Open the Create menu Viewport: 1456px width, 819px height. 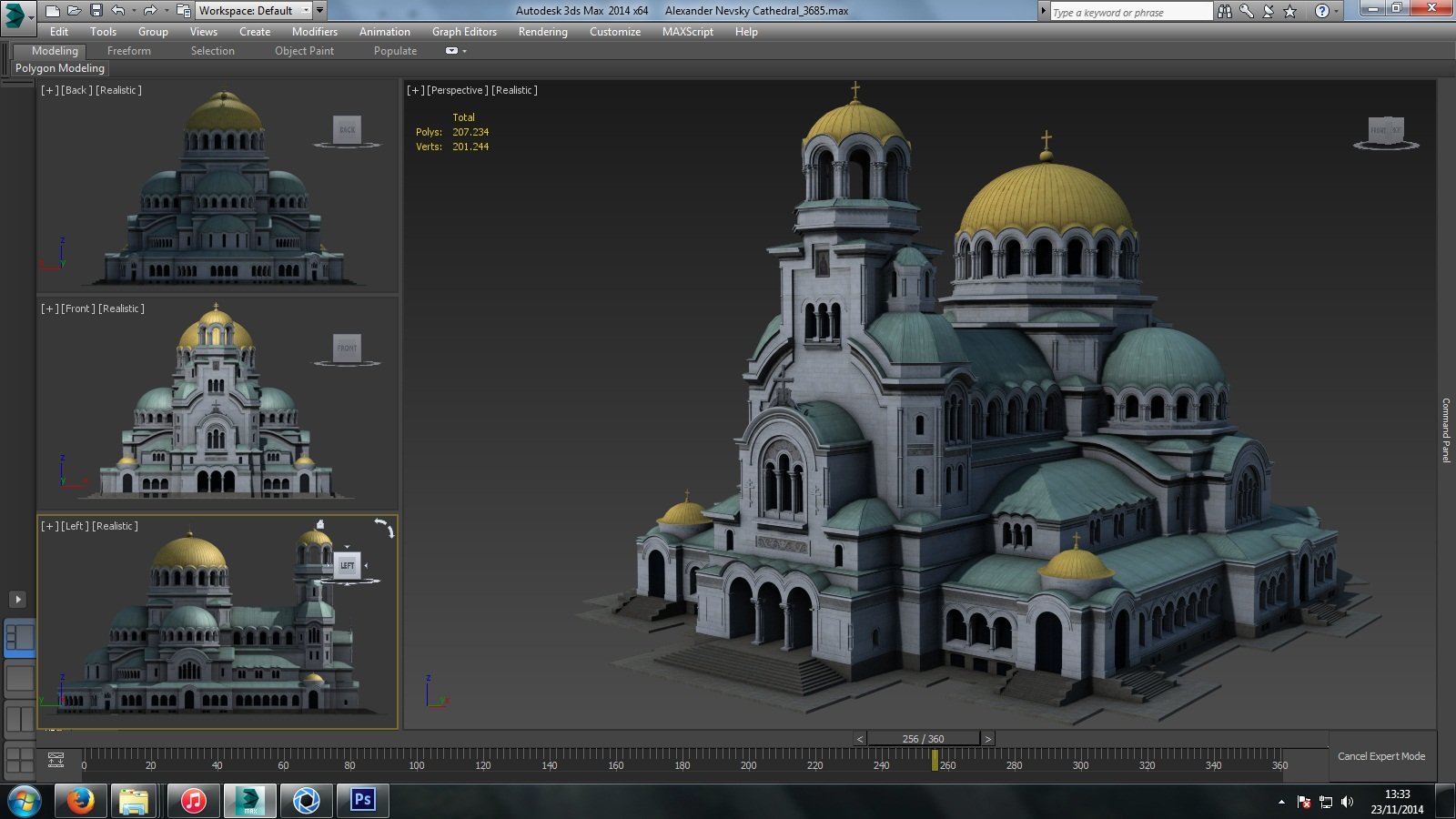point(255,31)
